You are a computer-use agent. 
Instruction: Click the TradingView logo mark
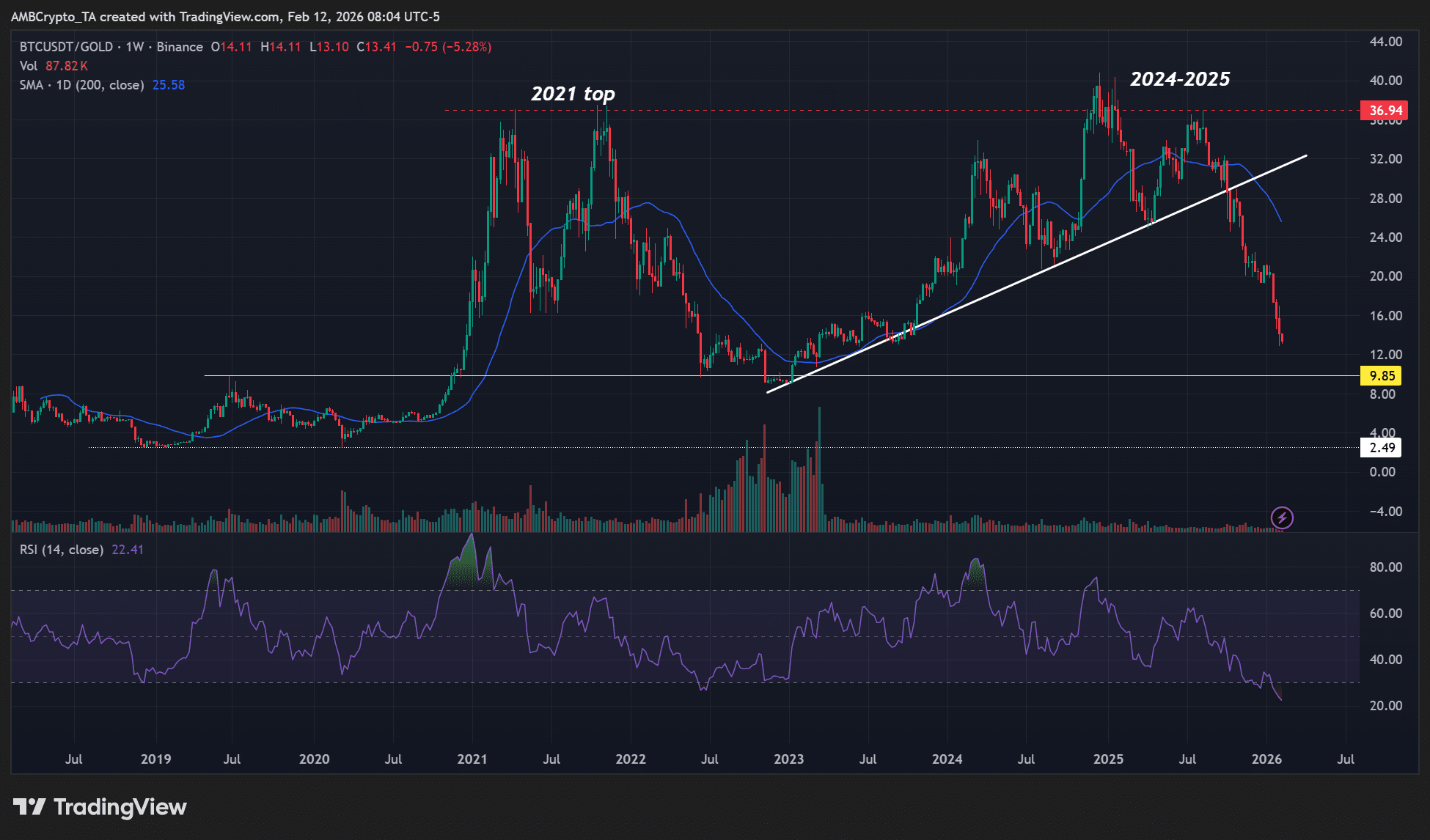(29, 807)
